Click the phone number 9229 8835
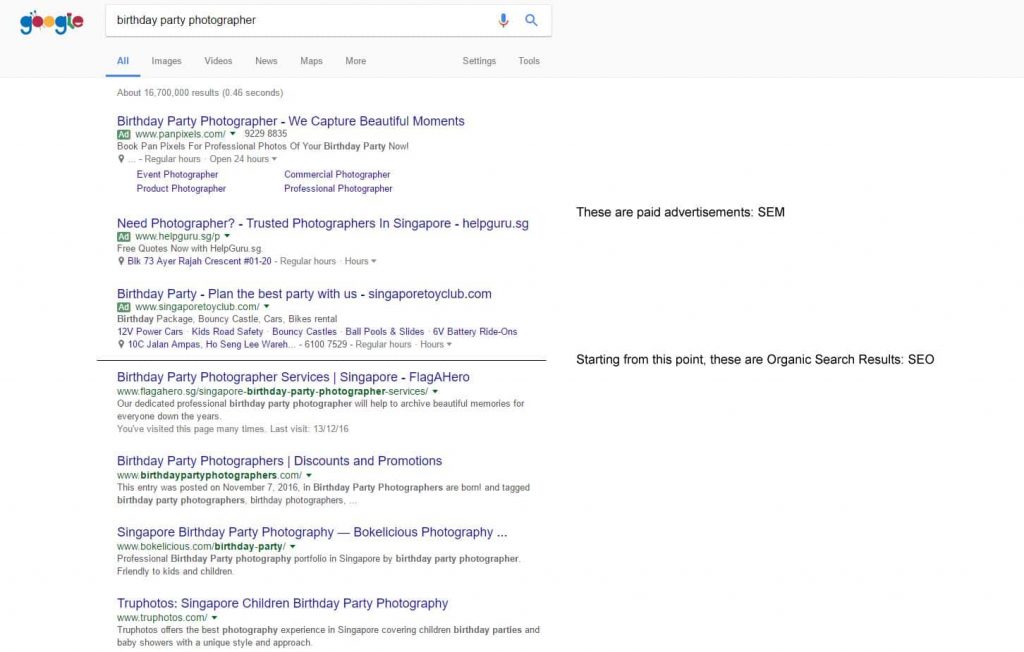Viewport: 1024px width, 652px height. click(x=266, y=133)
